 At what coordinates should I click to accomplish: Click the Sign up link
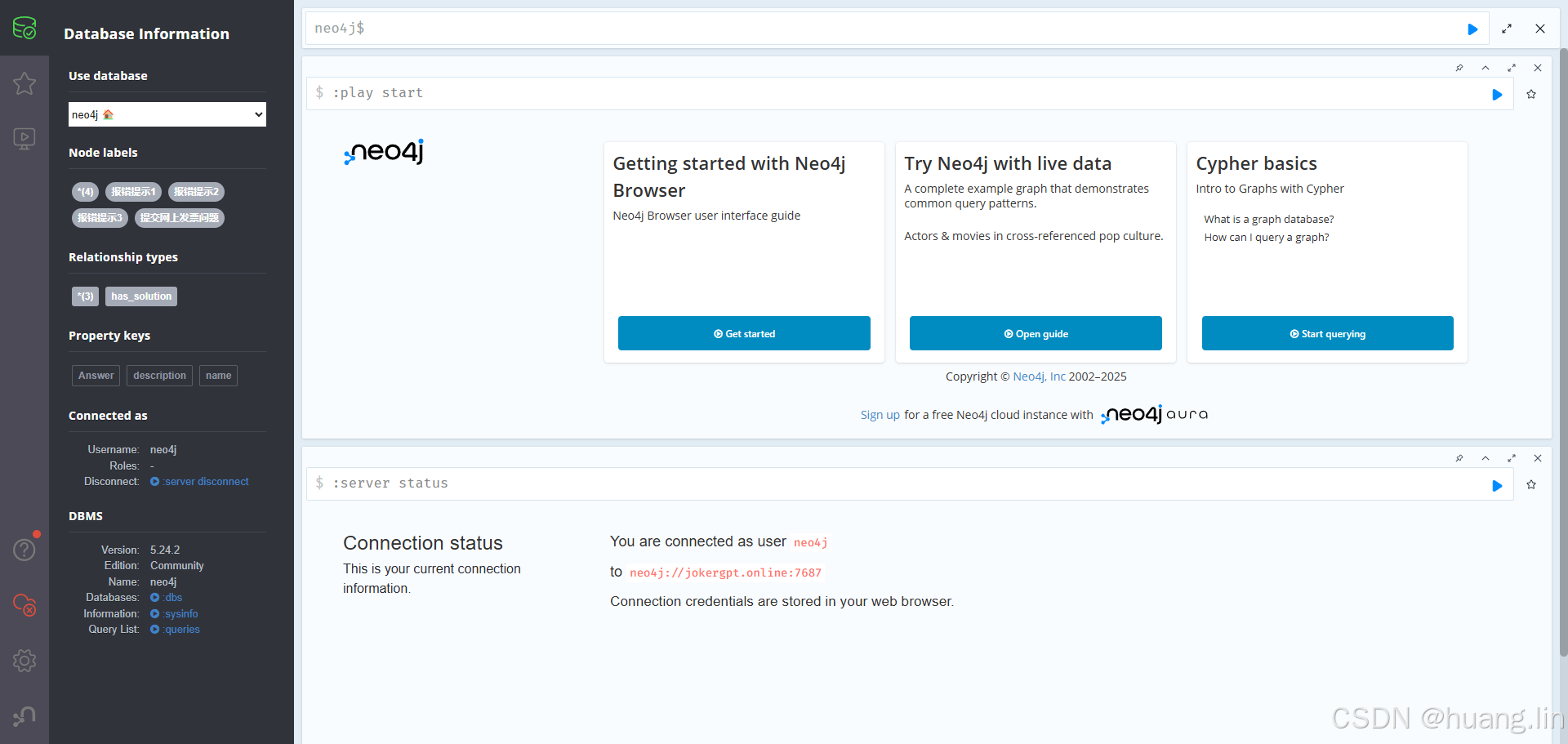click(x=880, y=415)
